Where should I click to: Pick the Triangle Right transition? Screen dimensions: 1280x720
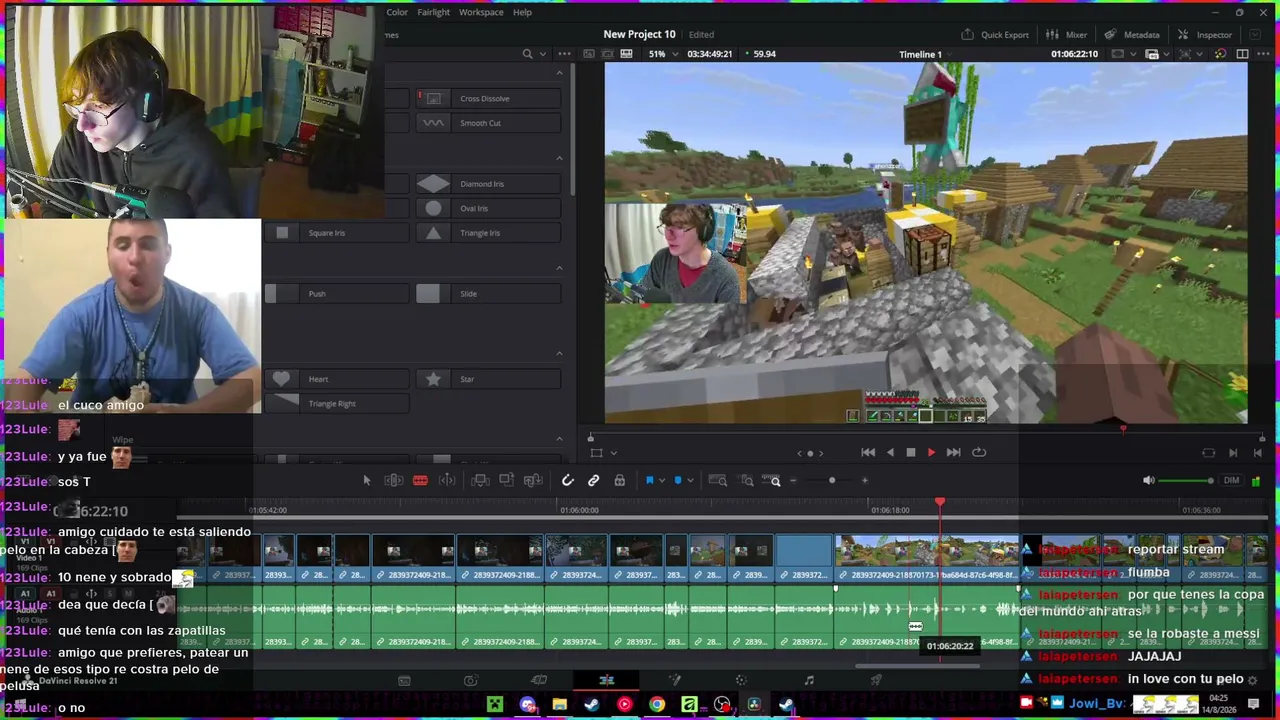coord(336,404)
